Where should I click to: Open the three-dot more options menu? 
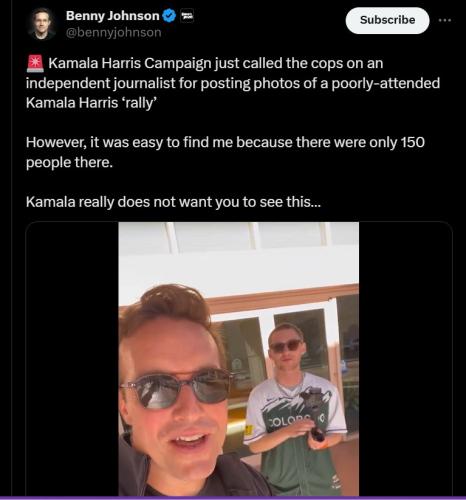445,20
